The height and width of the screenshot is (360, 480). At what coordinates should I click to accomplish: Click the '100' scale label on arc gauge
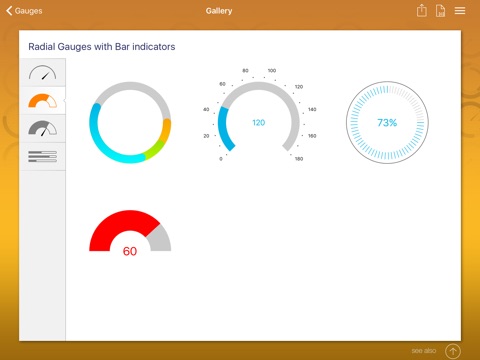click(272, 71)
